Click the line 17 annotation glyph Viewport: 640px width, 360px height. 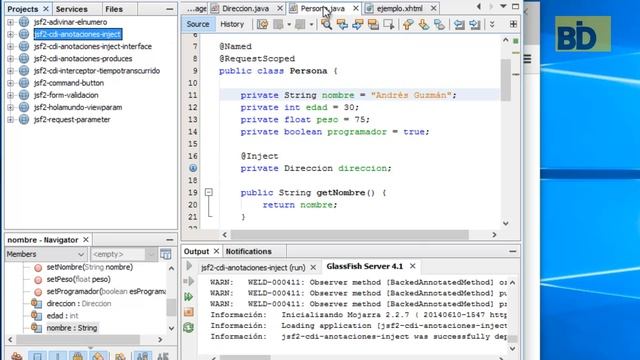[193, 168]
